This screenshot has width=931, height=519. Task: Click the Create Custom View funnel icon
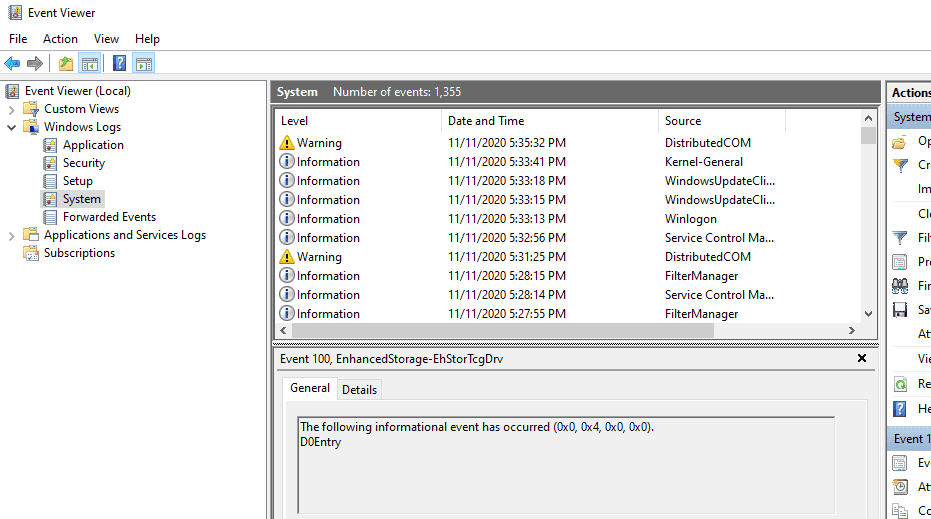[x=900, y=166]
